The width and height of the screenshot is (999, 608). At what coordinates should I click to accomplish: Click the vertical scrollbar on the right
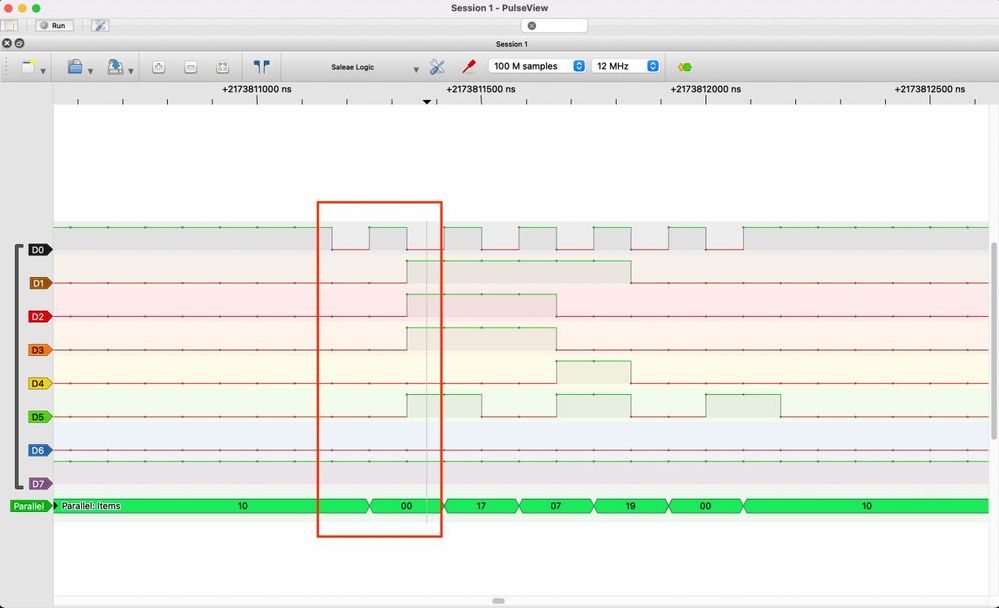pos(994,341)
